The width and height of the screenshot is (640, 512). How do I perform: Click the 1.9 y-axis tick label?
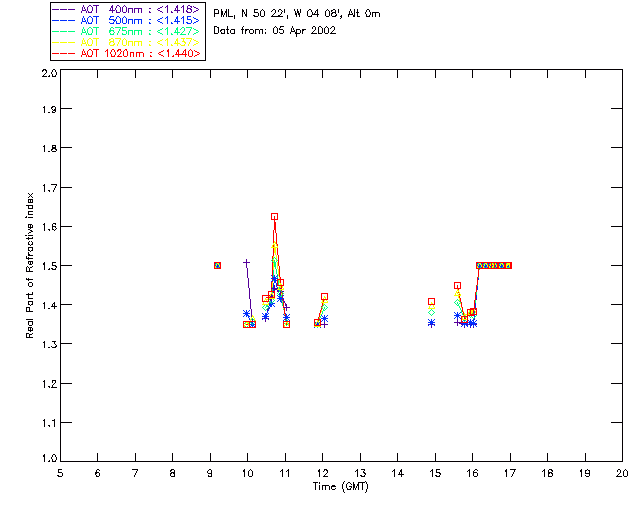(49, 109)
